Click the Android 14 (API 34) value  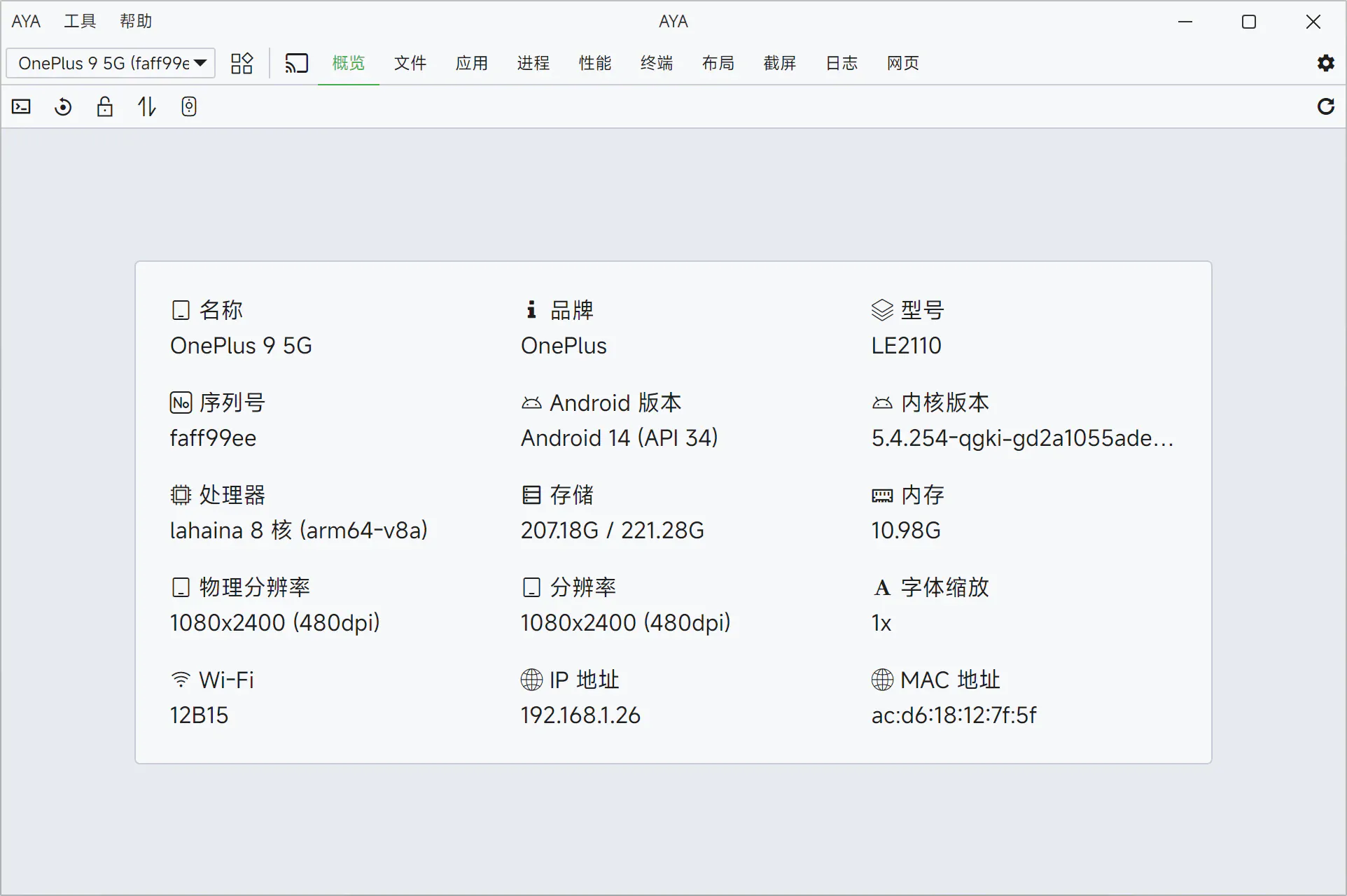point(619,438)
